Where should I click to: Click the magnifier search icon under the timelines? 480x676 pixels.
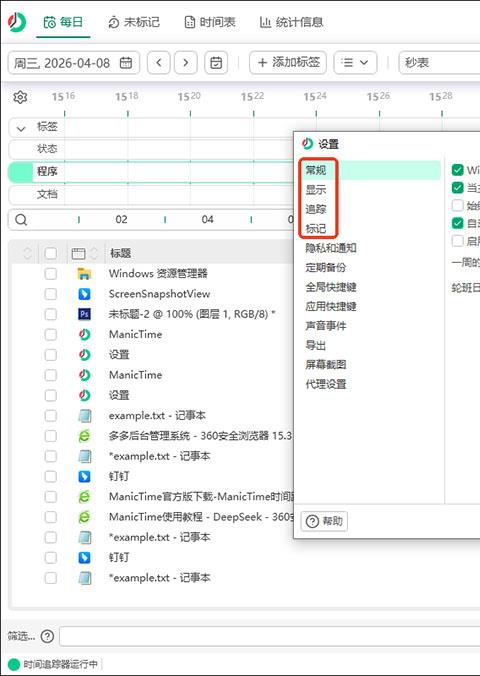(21, 220)
